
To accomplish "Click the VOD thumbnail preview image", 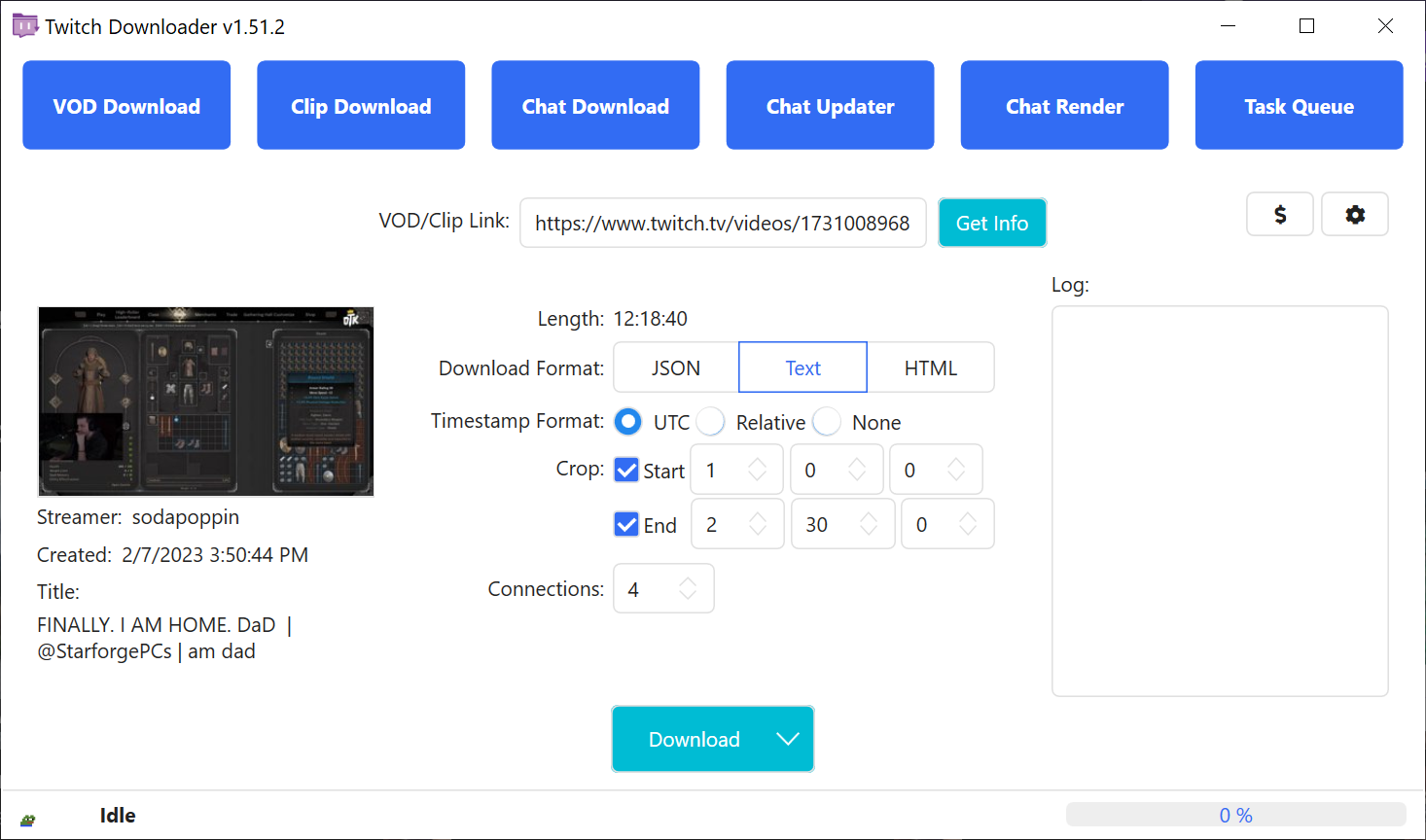I will point(205,402).
